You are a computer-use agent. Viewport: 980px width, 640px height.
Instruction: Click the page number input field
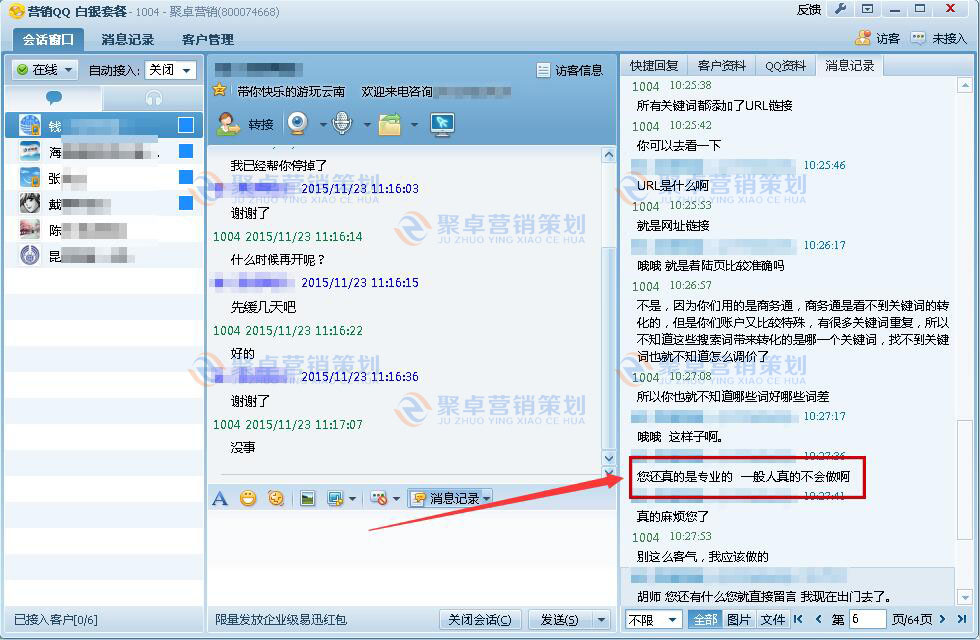[867, 619]
